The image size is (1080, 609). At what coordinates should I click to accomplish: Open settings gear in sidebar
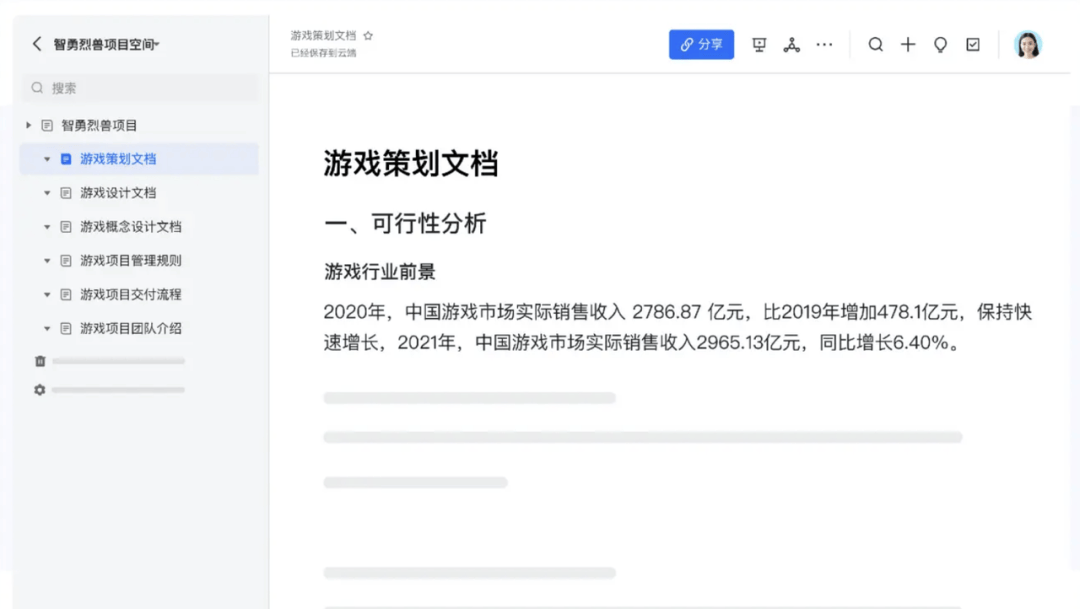40,390
